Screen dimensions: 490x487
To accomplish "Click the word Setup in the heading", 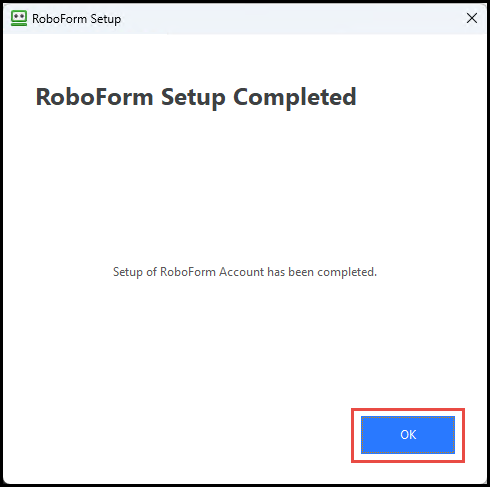I will click(193, 98).
